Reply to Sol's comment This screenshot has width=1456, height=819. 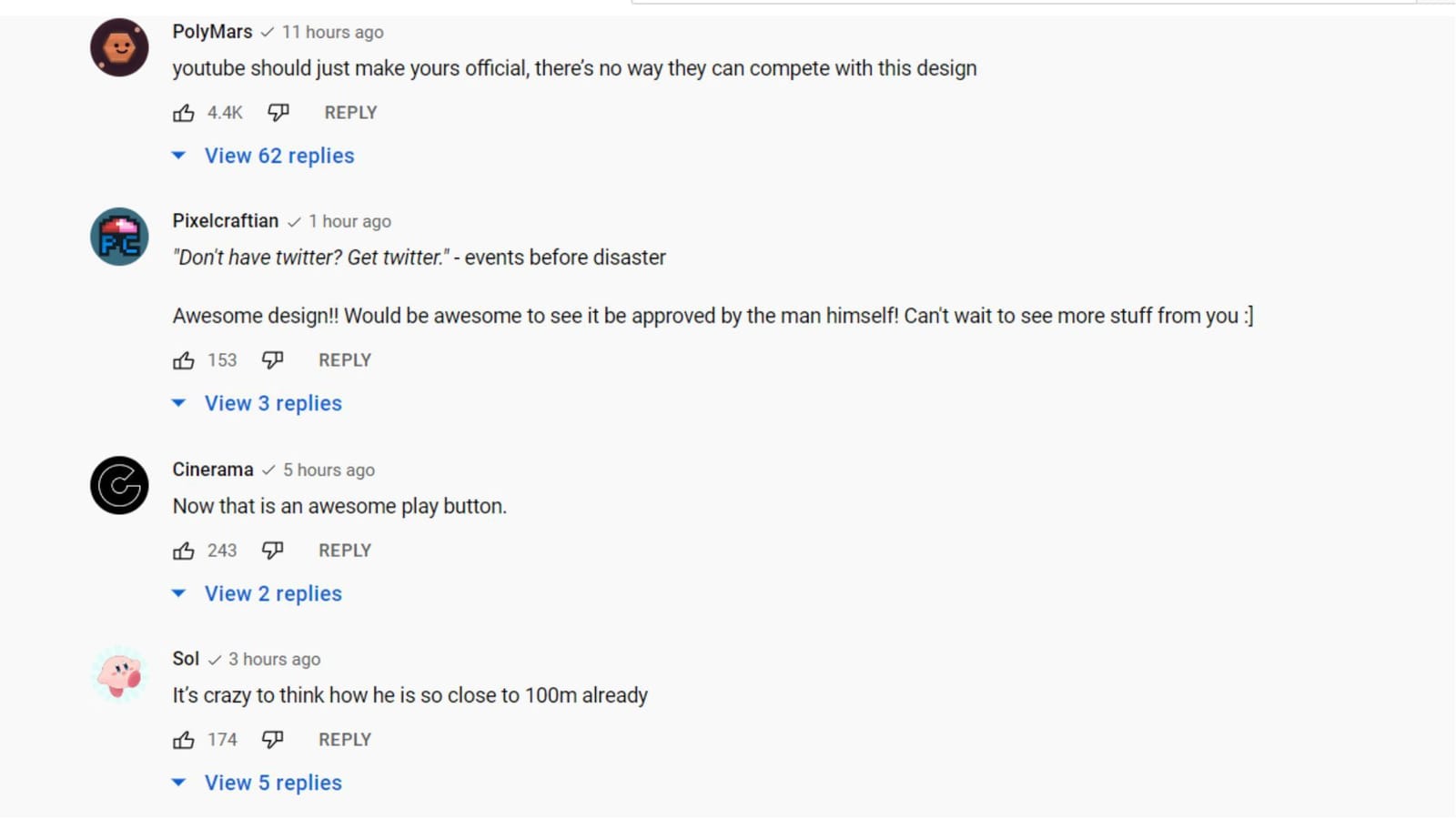345,740
